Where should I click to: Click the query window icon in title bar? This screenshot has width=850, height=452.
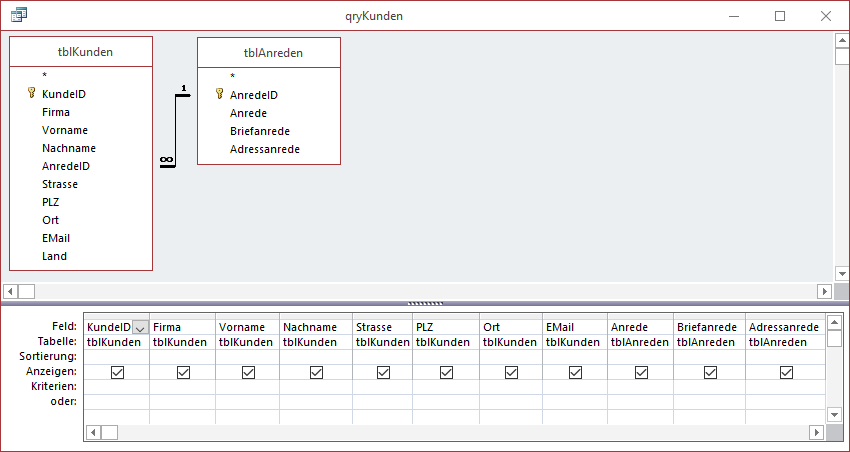(18, 16)
